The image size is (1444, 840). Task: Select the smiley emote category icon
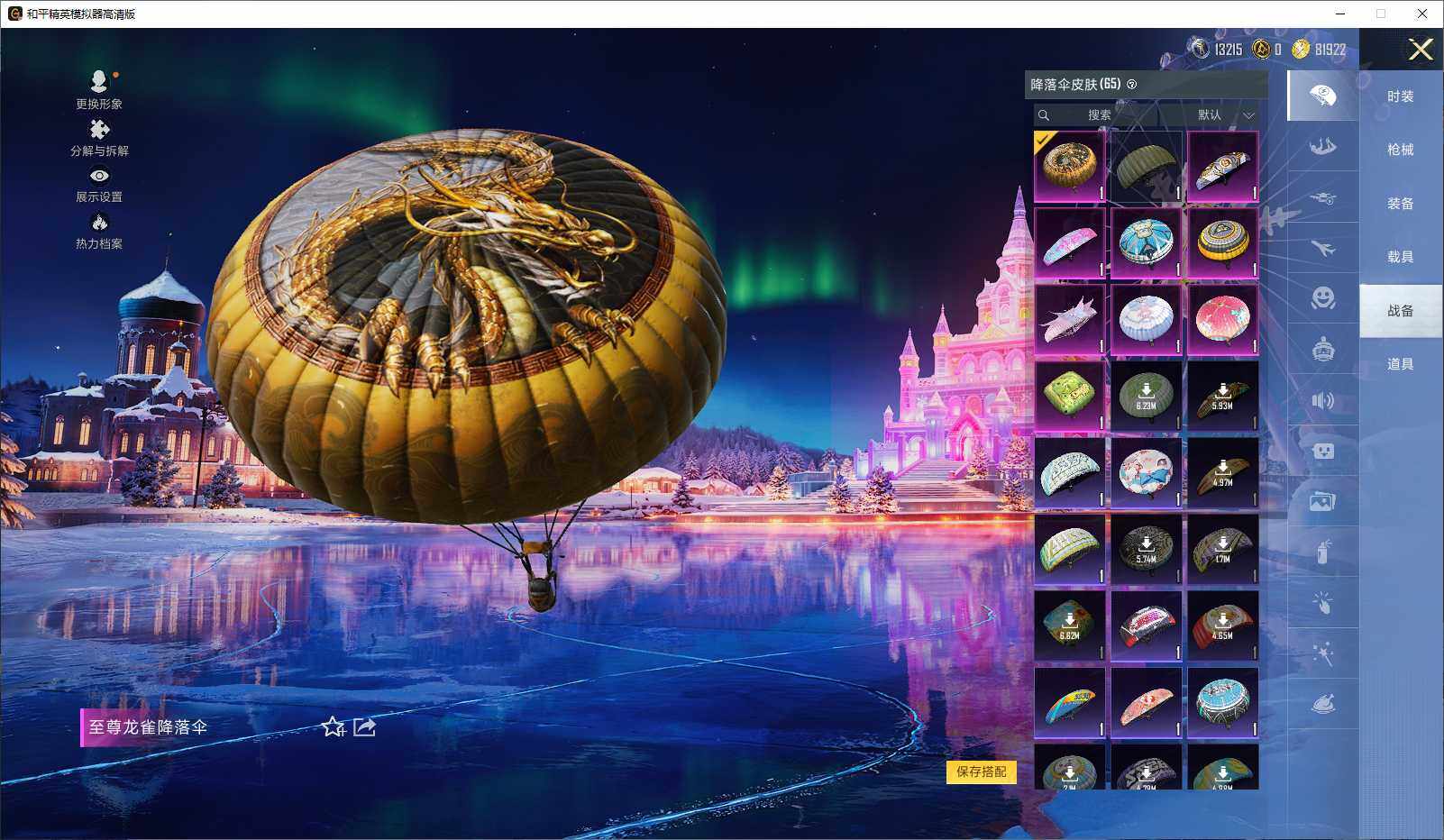tap(1322, 298)
